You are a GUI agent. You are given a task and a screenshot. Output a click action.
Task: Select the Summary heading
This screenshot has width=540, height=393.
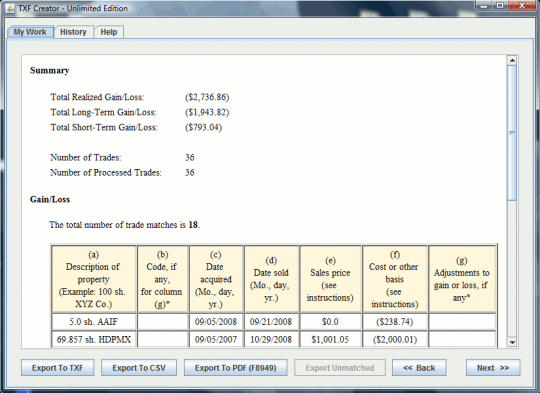click(50, 70)
